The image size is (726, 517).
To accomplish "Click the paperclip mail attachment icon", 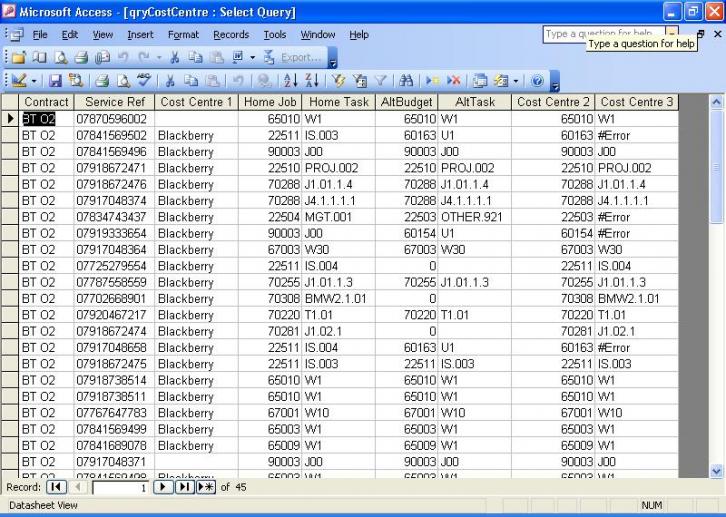I will click(102, 57).
